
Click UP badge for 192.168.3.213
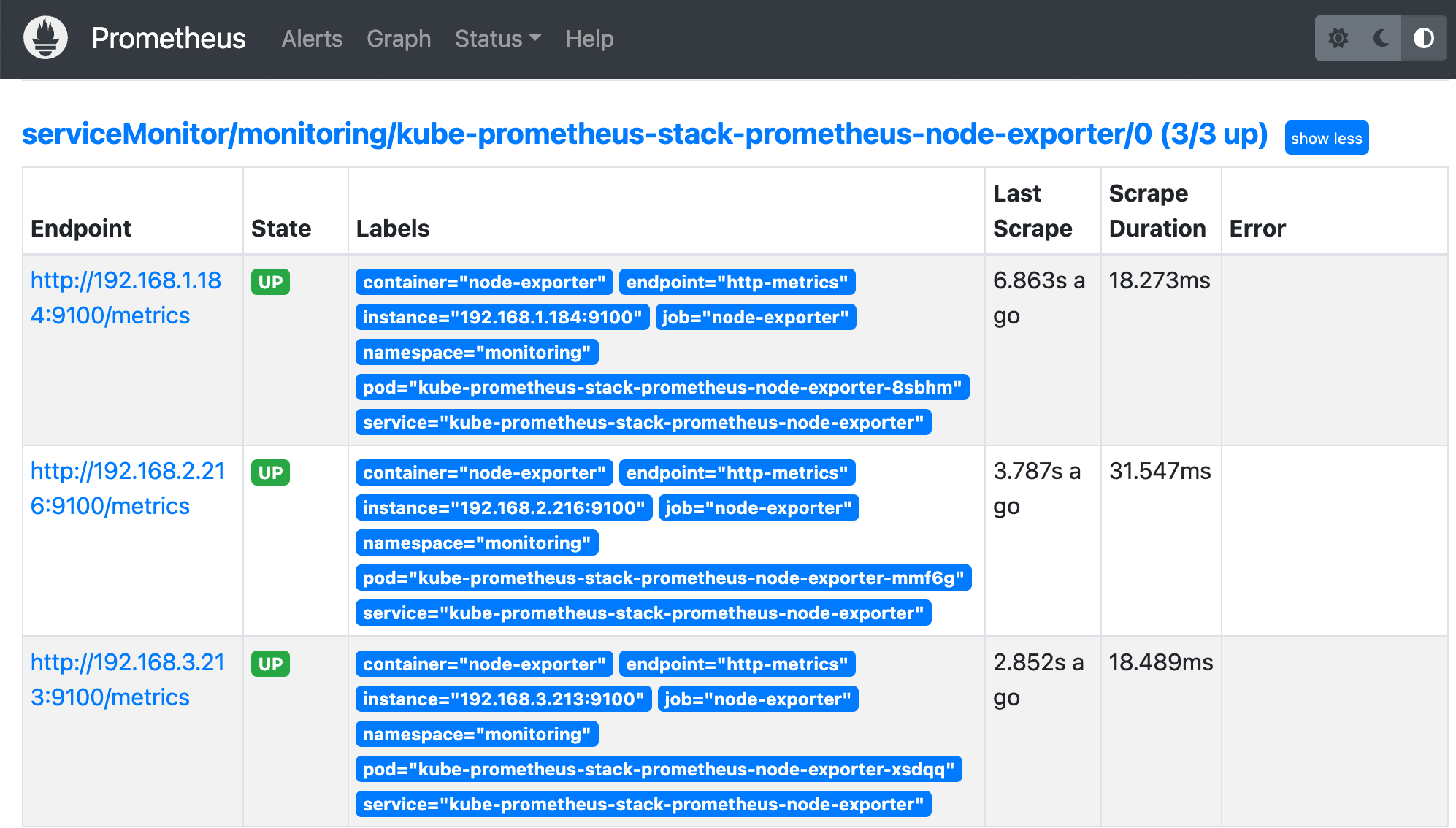coord(270,664)
